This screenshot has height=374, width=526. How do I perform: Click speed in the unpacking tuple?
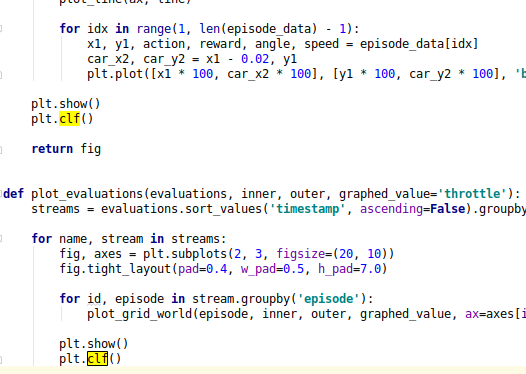coord(321,44)
